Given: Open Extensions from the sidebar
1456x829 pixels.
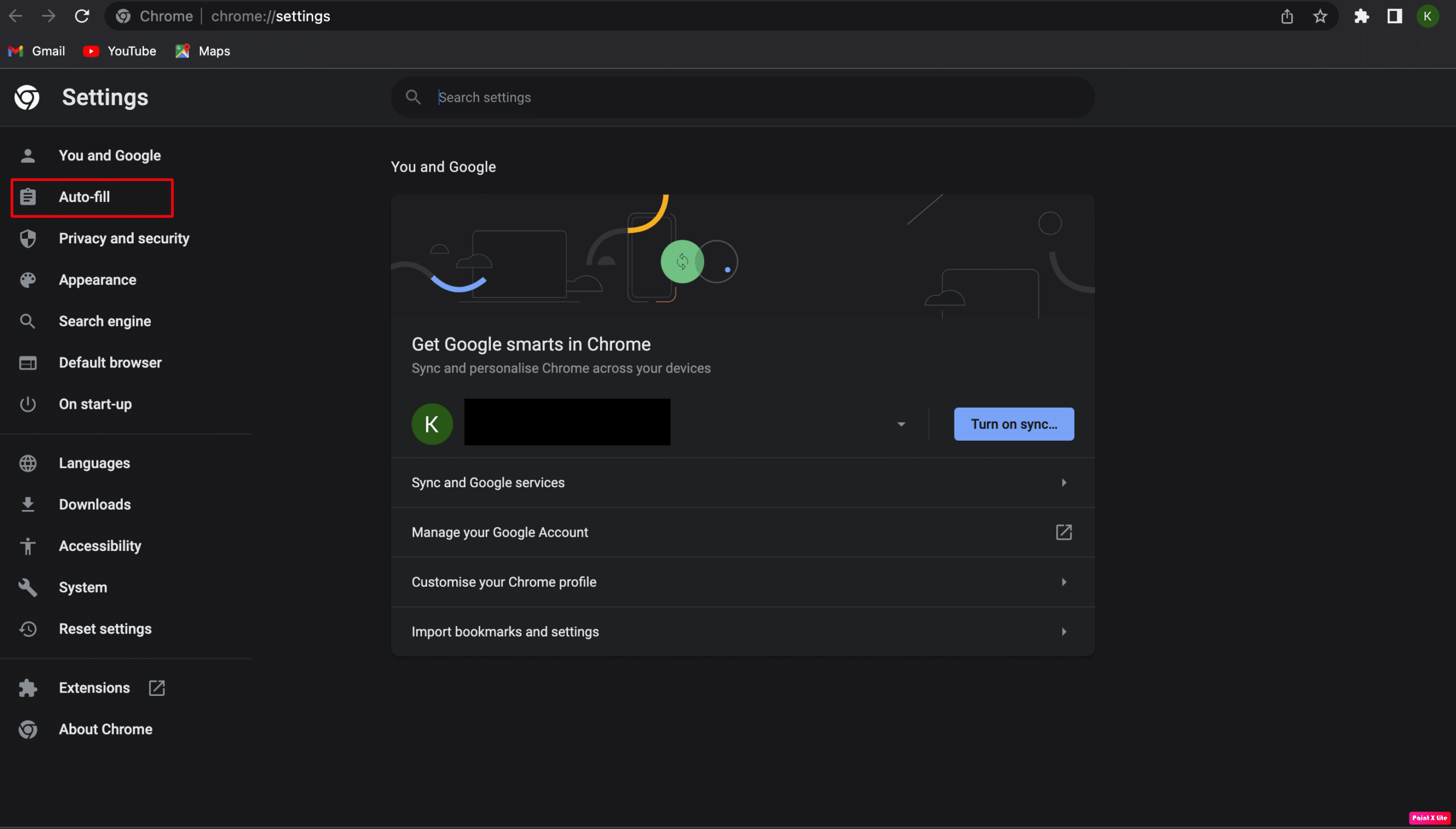Looking at the screenshot, I should (x=94, y=688).
